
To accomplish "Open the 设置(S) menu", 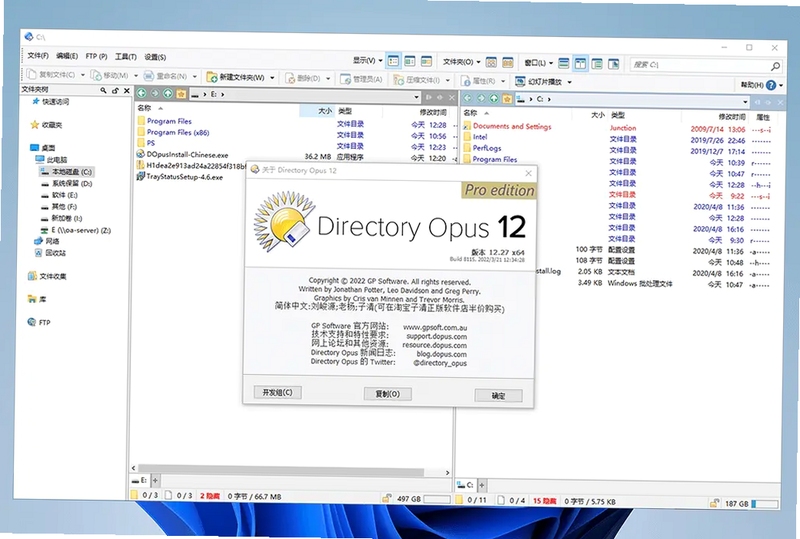I will coord(155,57).
